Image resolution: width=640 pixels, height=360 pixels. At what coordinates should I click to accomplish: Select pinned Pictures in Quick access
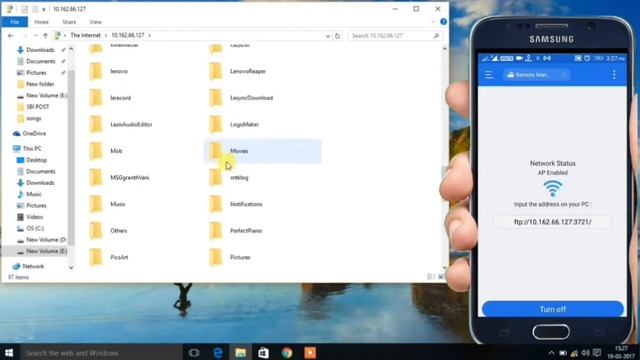tap(36, 73)
